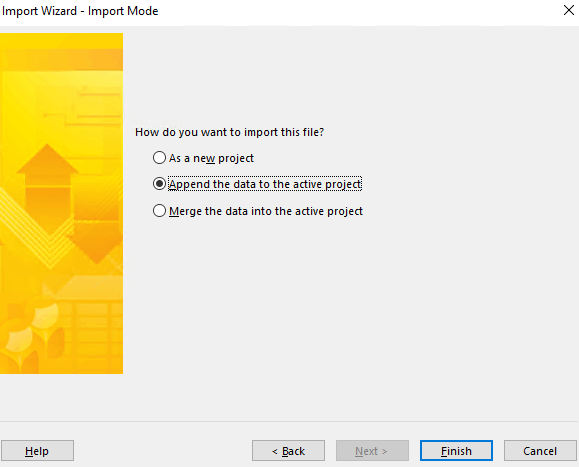The image size is (579, 467).
Task: Close the Import Wizard dialog window
Action: pos(569,10)
